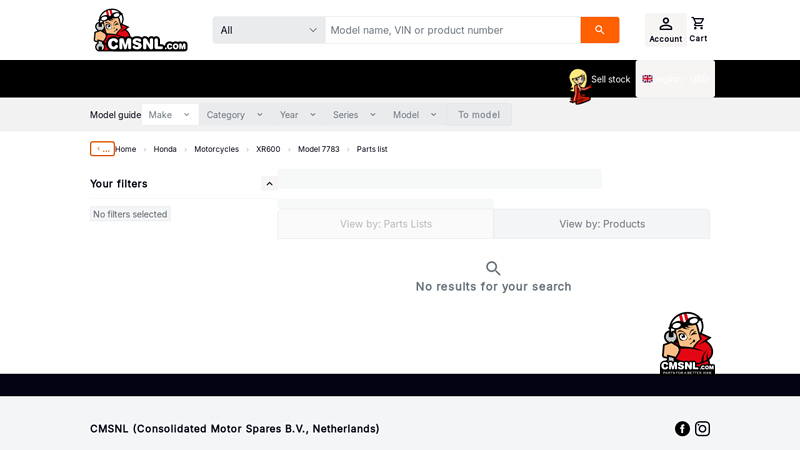Screen dimensions: 800x450
Task: Click the CMSNL.com logo in the header
Action: pyautogui.click(x=141, y=30)
